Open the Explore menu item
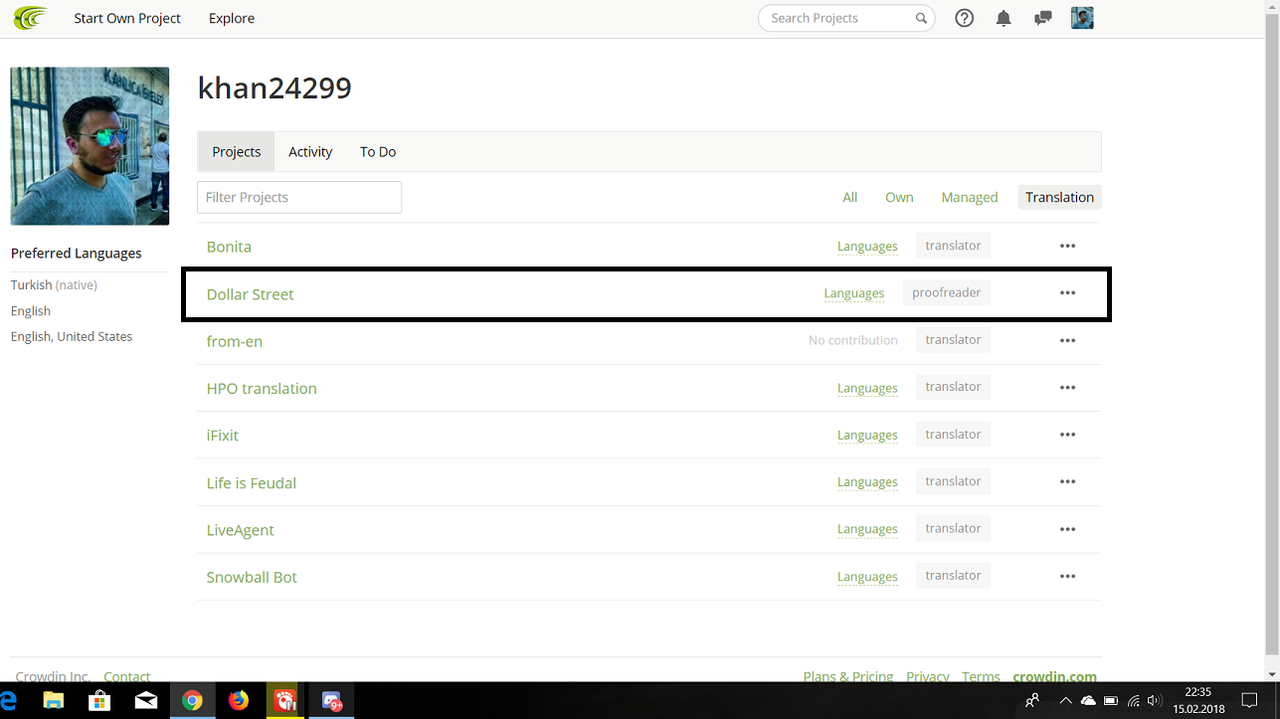This screenshot has width=1280, height=719. pyautogui.click(x=232, y=18)
